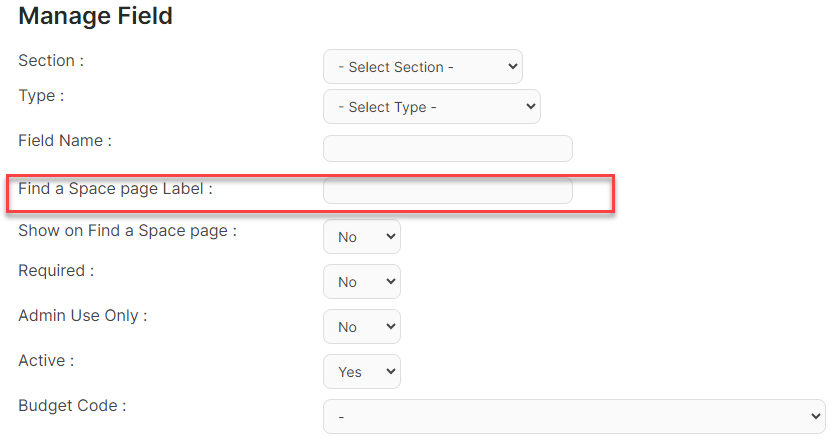Image resolution: width=834 pixels, height=446 pixels.
Task: Open the Active dropdown showing Yes
Action: [362, 372]
